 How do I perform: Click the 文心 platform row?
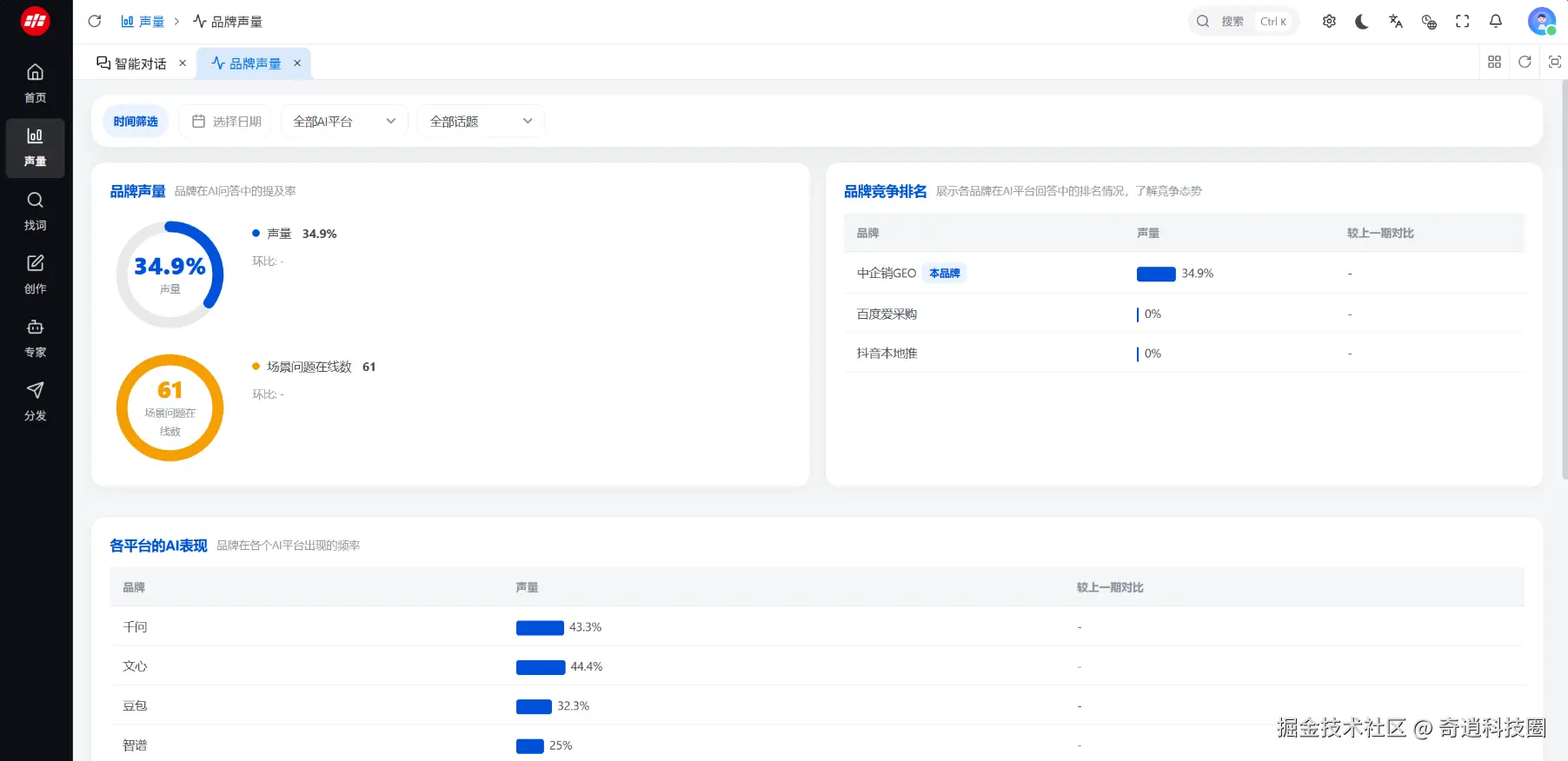point(817,666)
